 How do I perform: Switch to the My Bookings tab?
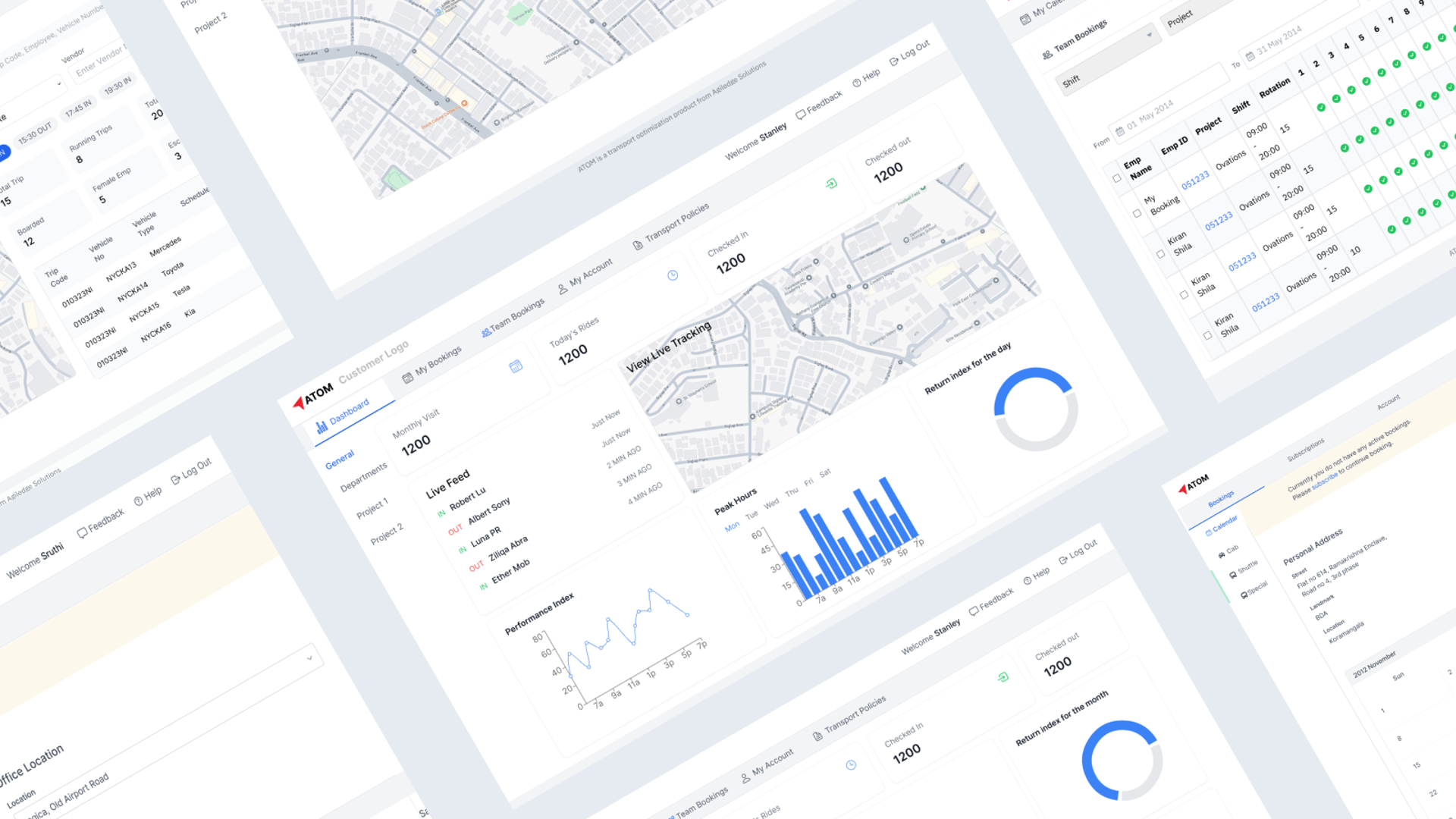tap(431, 365)
